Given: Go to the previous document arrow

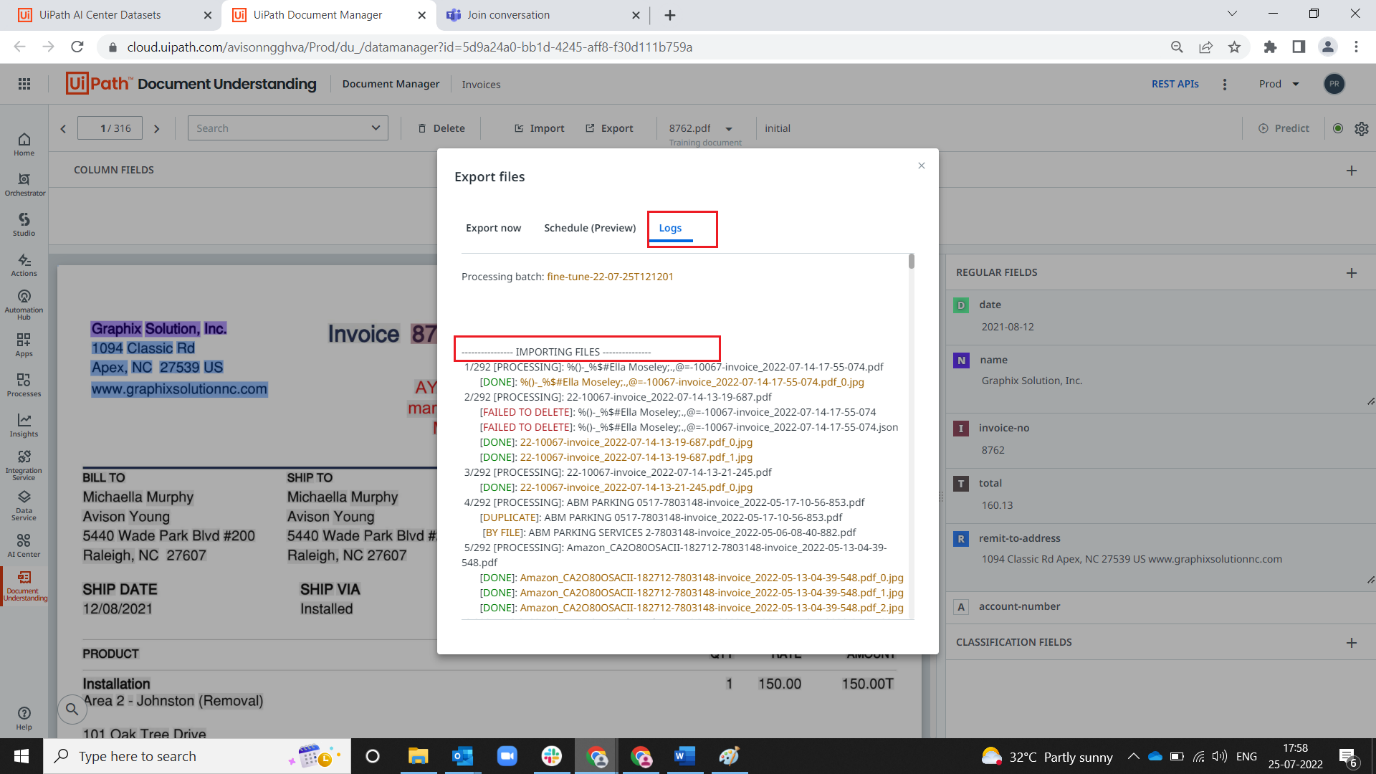Looking at the screenshot, I should click(63, 128).
